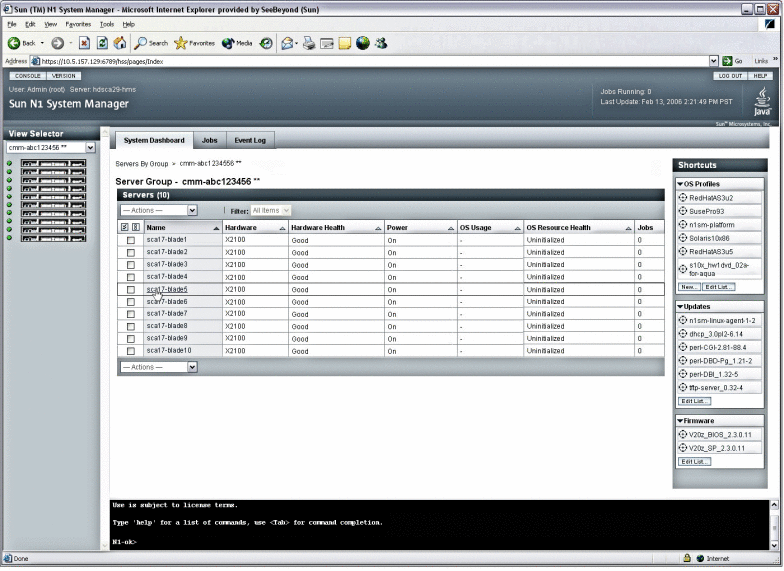Select the System Dashboard tab

[154, 140]
